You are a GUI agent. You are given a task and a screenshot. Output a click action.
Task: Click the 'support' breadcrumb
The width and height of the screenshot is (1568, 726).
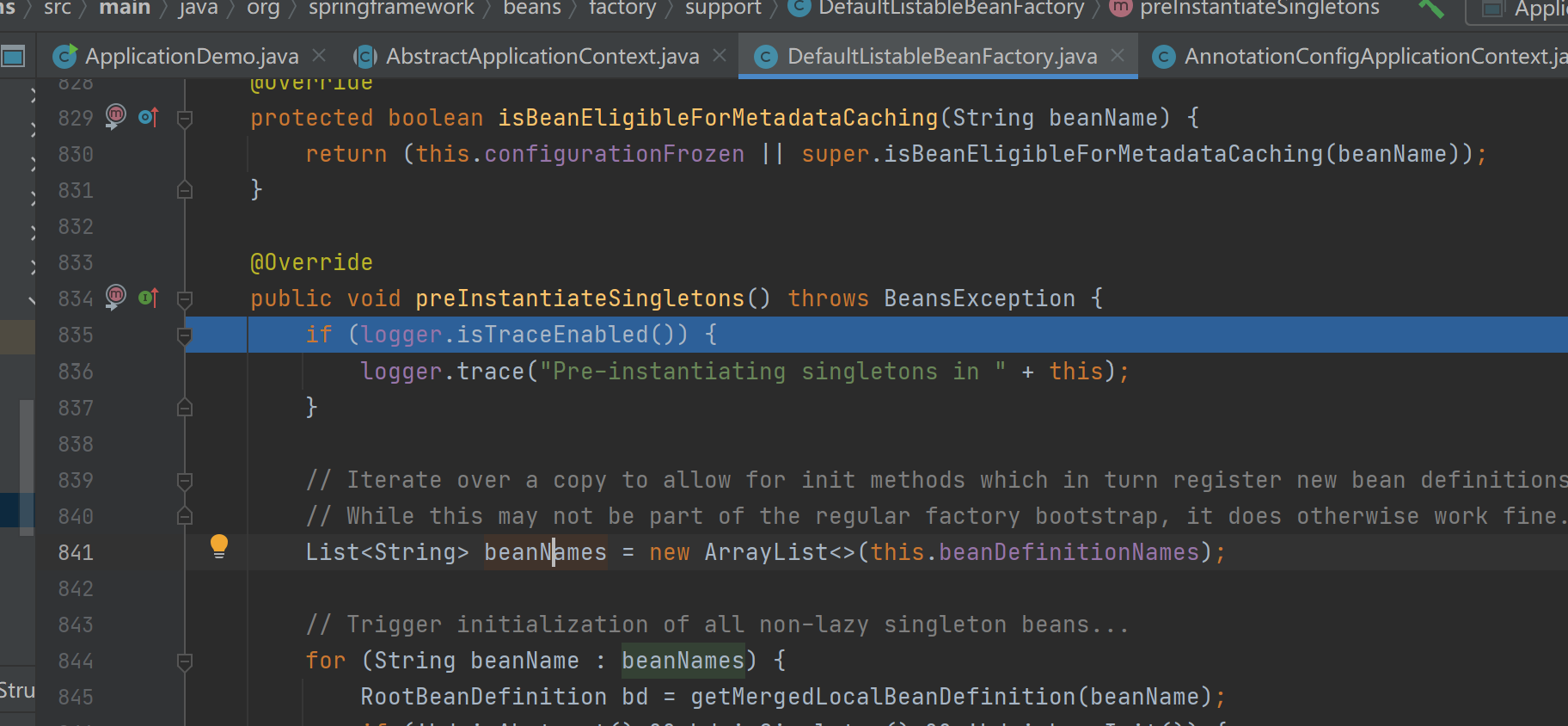723,8
